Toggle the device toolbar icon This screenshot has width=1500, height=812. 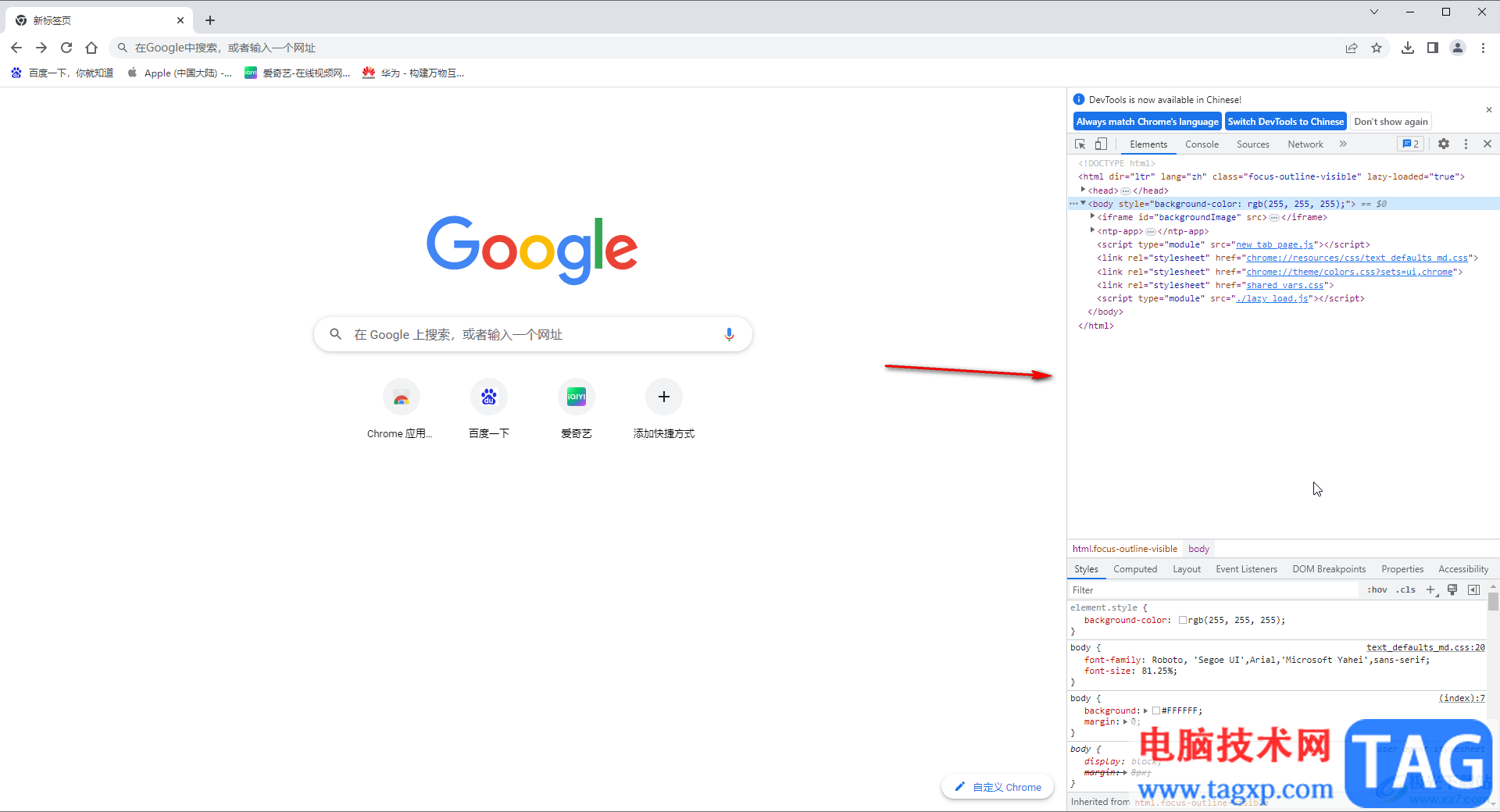click(x=1101, y=144)
